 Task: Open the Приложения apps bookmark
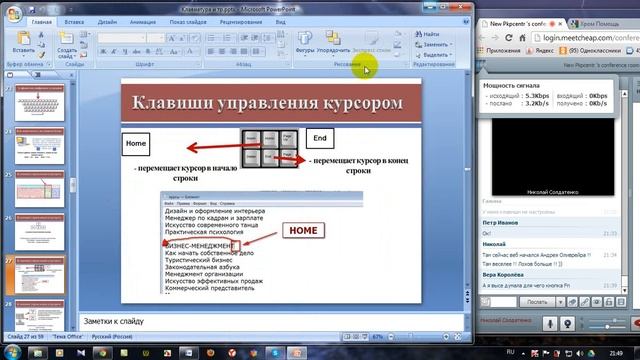499,51
